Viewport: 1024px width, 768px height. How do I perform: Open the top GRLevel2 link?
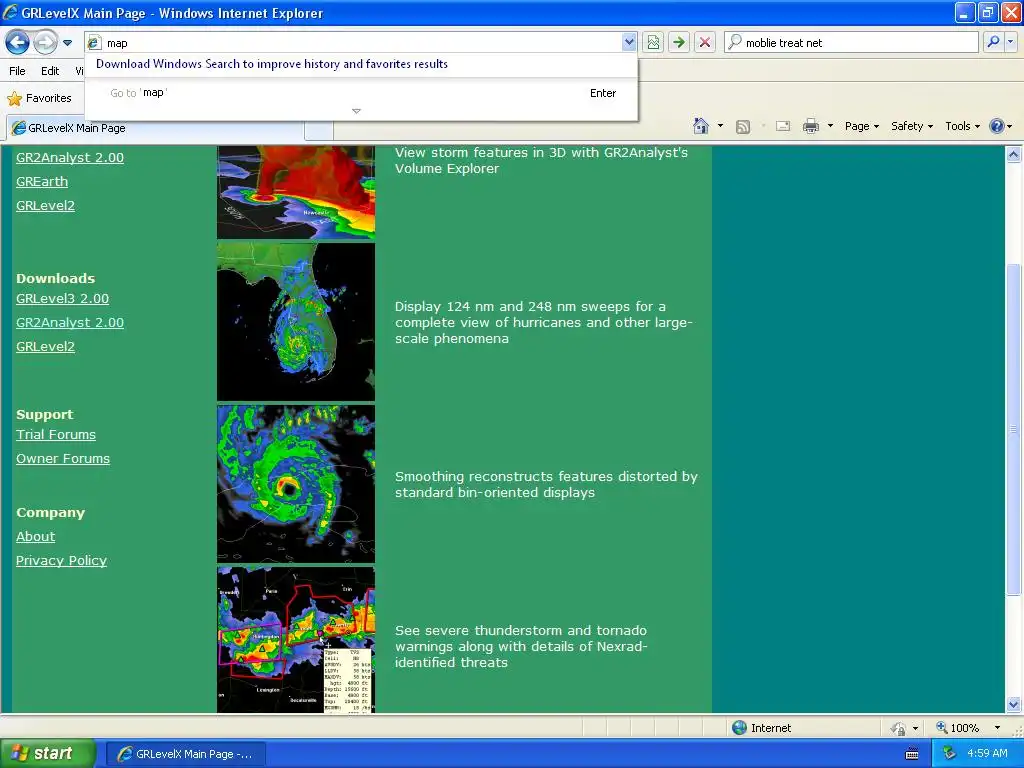45,206
